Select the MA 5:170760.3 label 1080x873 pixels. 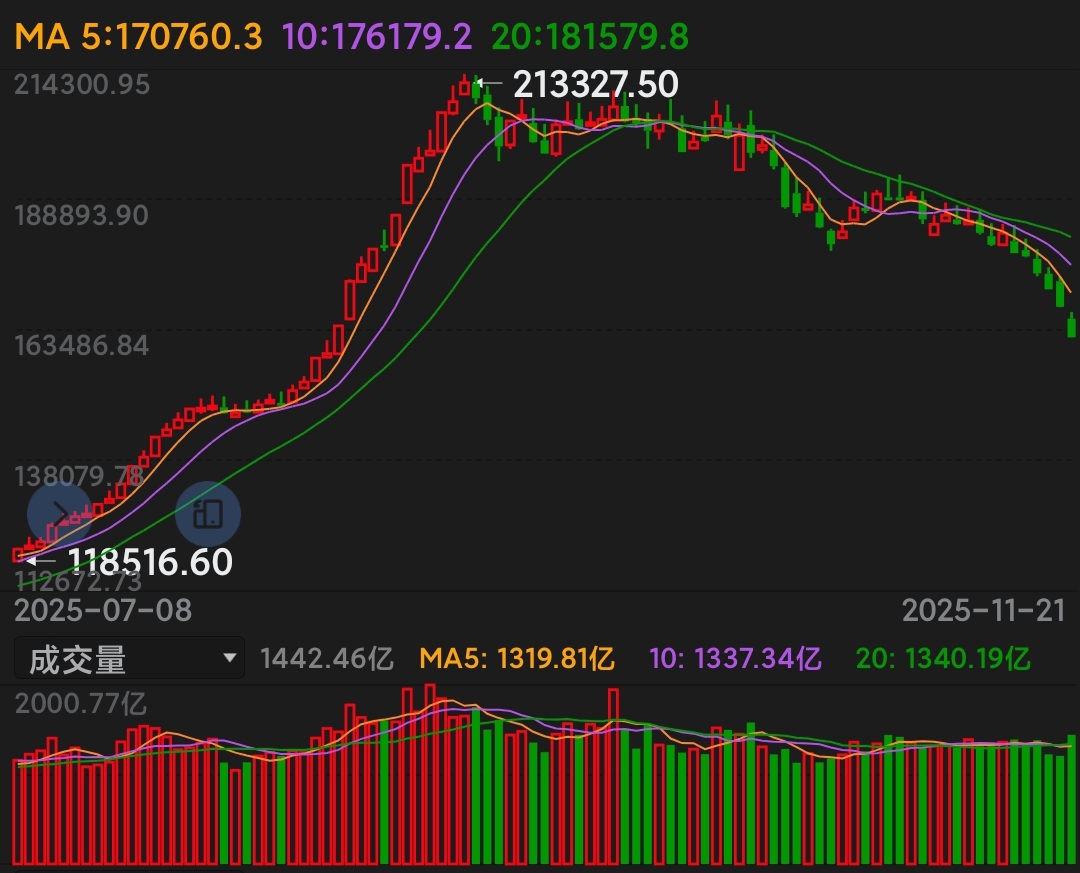point(138,36)
